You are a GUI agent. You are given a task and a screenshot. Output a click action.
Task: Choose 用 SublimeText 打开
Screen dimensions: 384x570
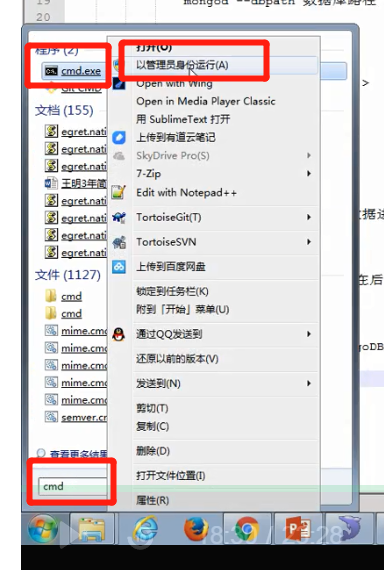click(183, 119)
